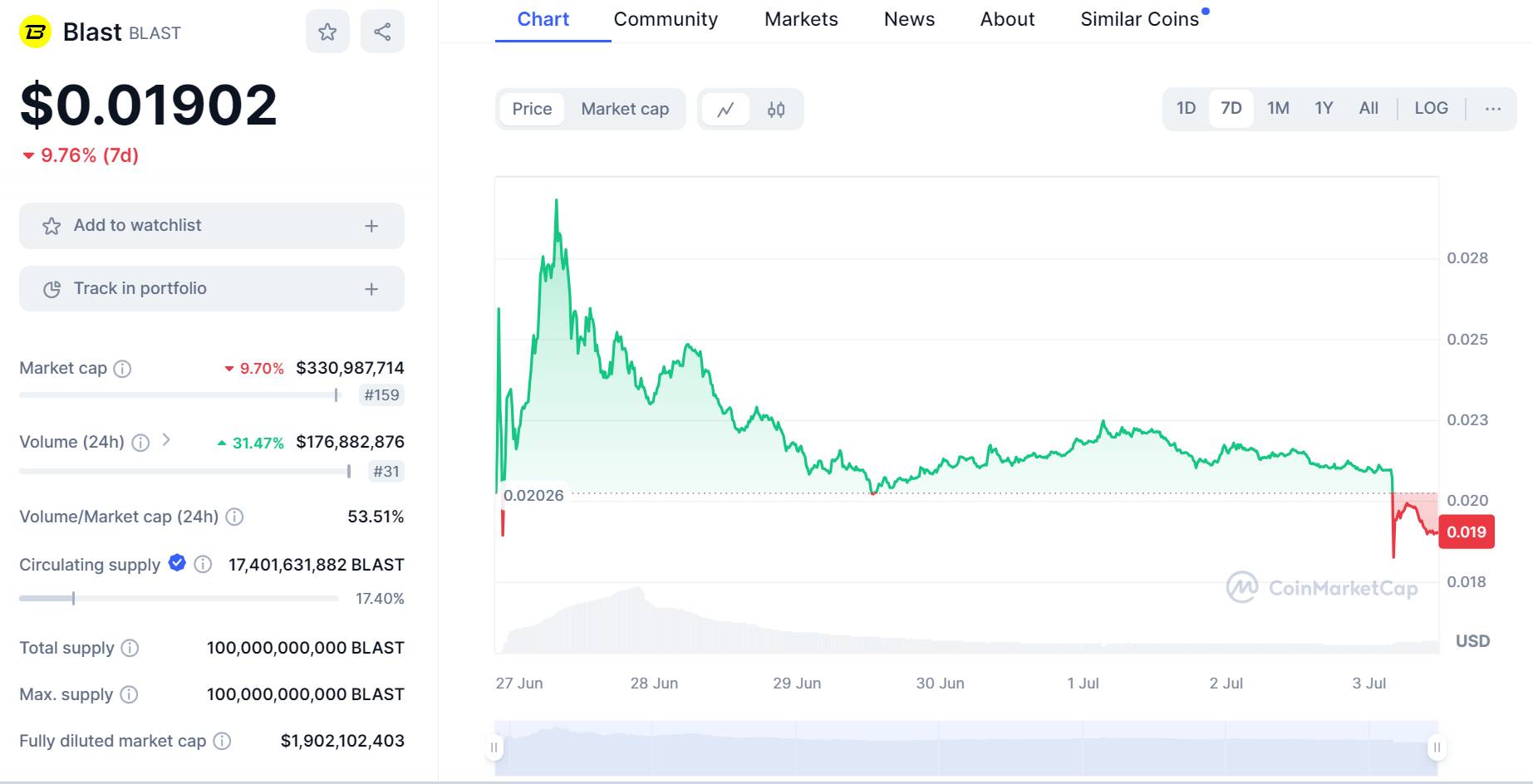
Task: Click the share icon button
Action: pyautogui.click(x=382, y=32)
